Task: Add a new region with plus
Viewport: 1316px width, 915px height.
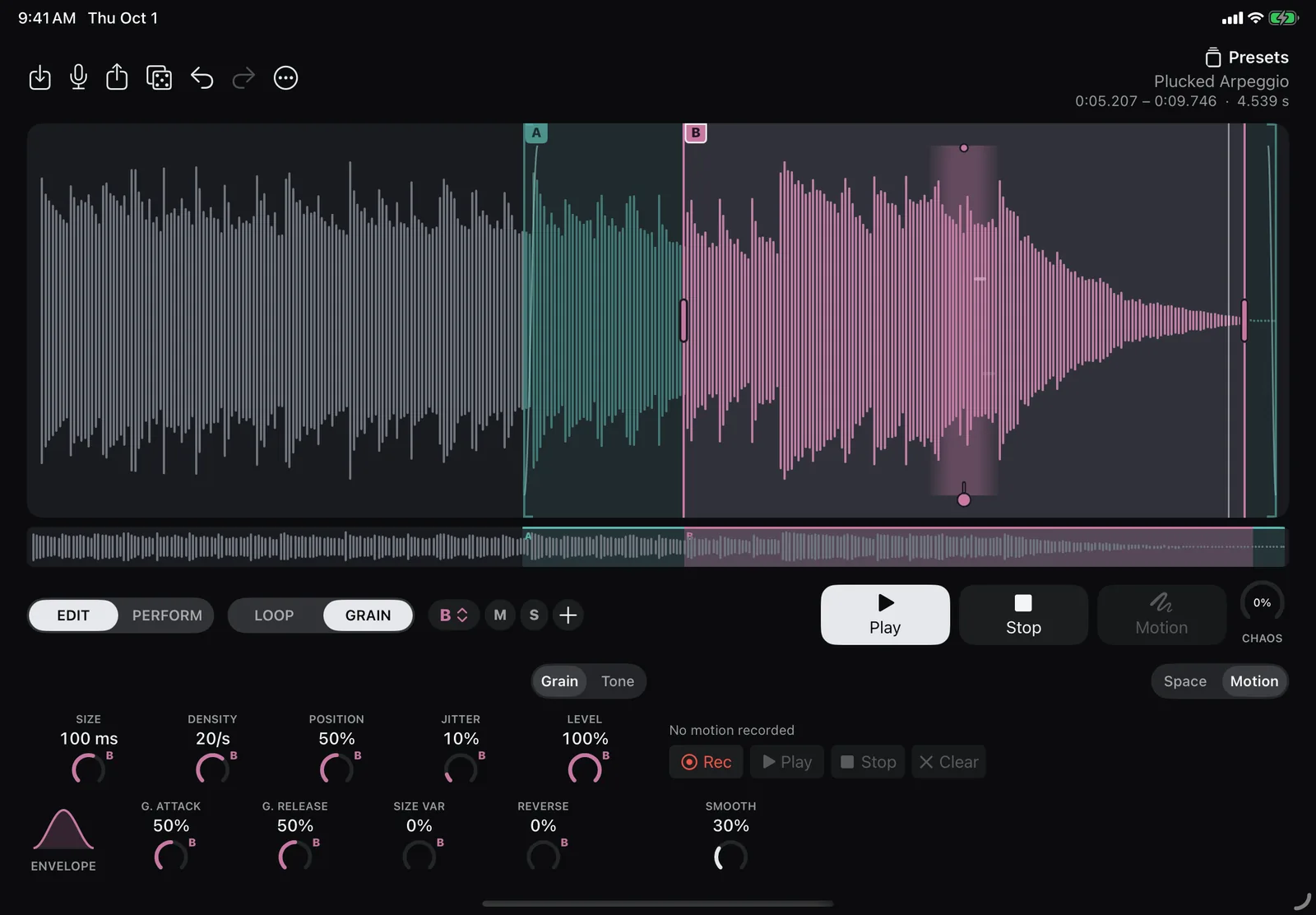Action: (568, 615)
